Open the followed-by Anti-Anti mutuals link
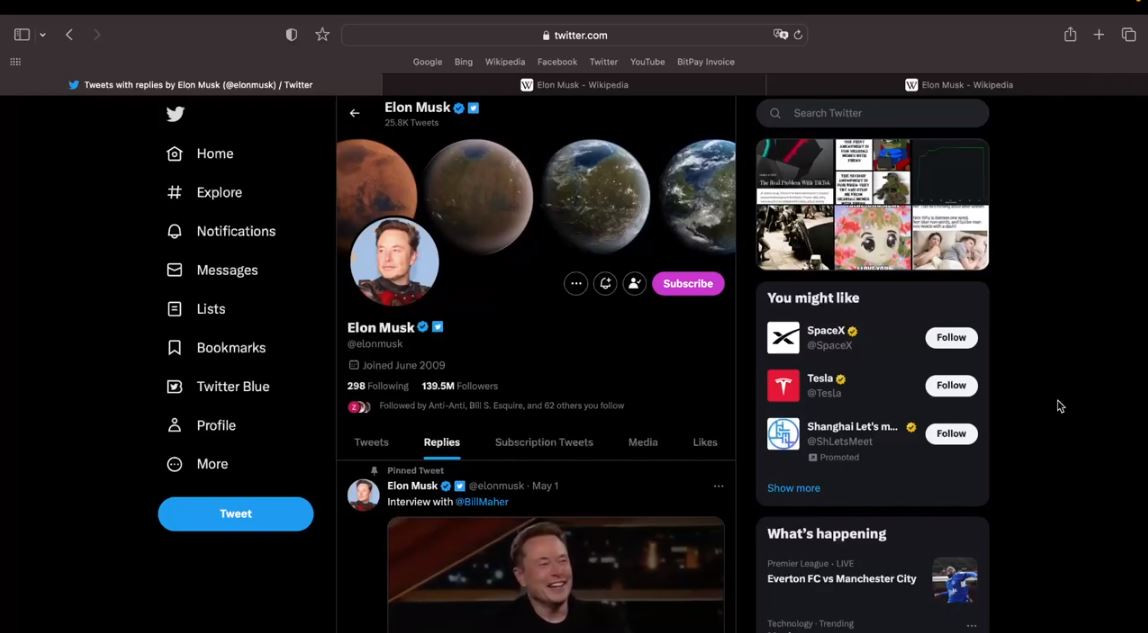This screenshot has height=633, width=1148. (x=502, y=405)
